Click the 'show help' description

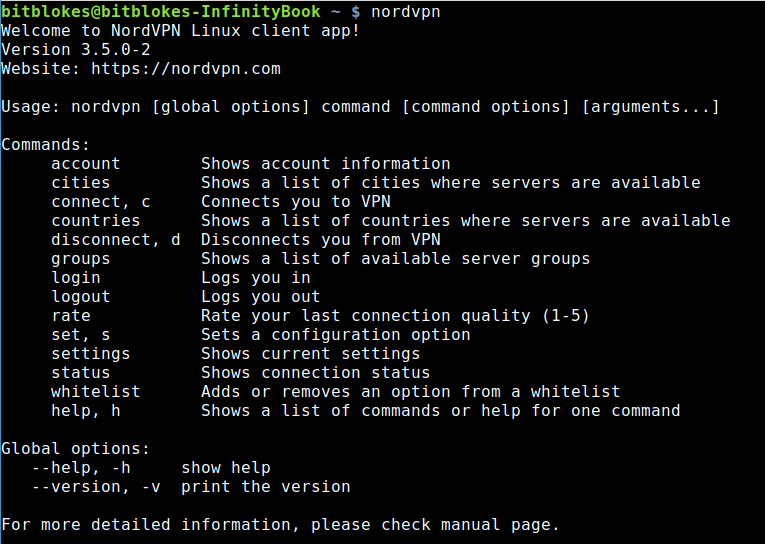[226, 468]
